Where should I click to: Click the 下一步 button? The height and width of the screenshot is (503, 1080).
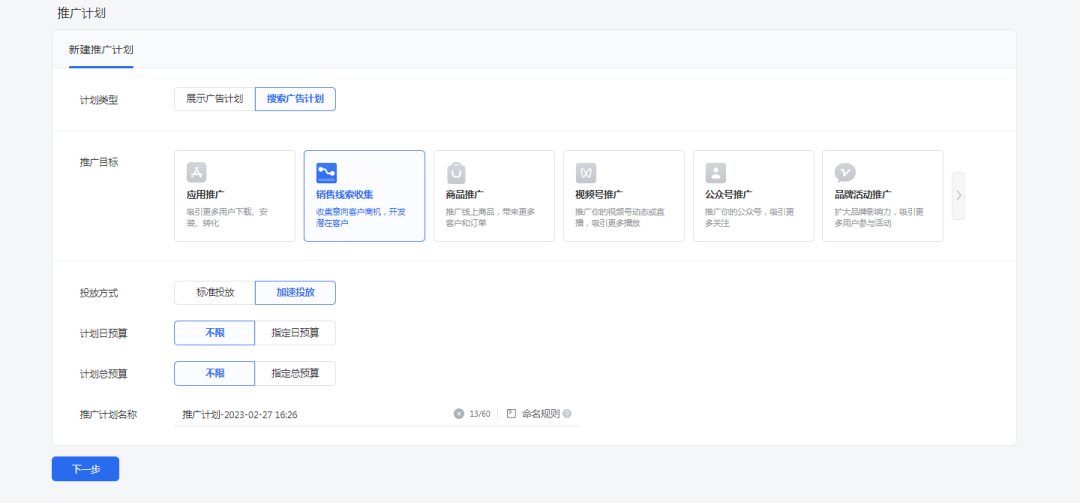click(x=85, y=469)
